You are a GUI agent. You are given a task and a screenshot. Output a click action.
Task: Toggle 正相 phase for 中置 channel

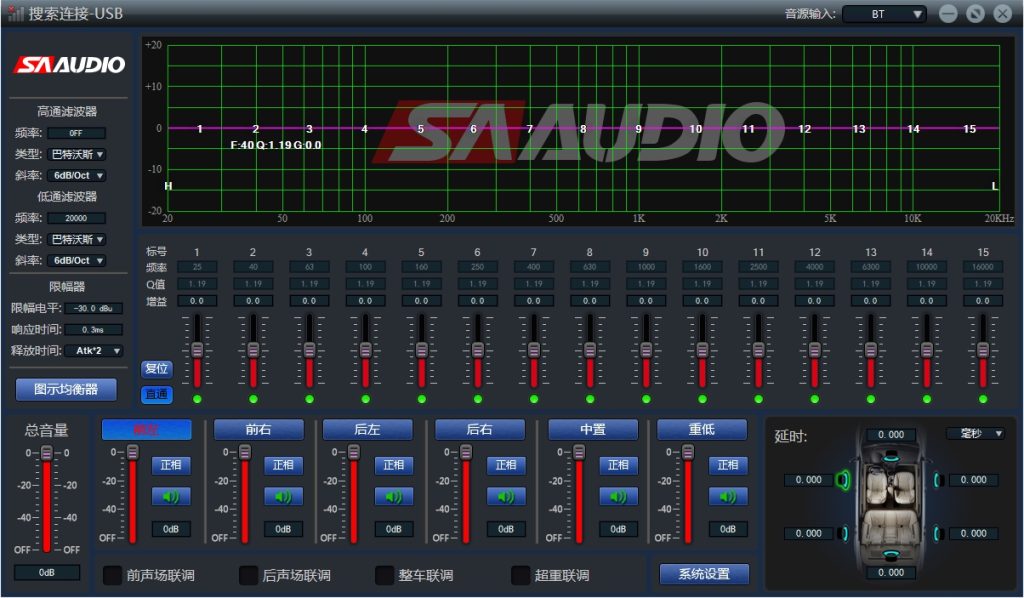point(618,465)
